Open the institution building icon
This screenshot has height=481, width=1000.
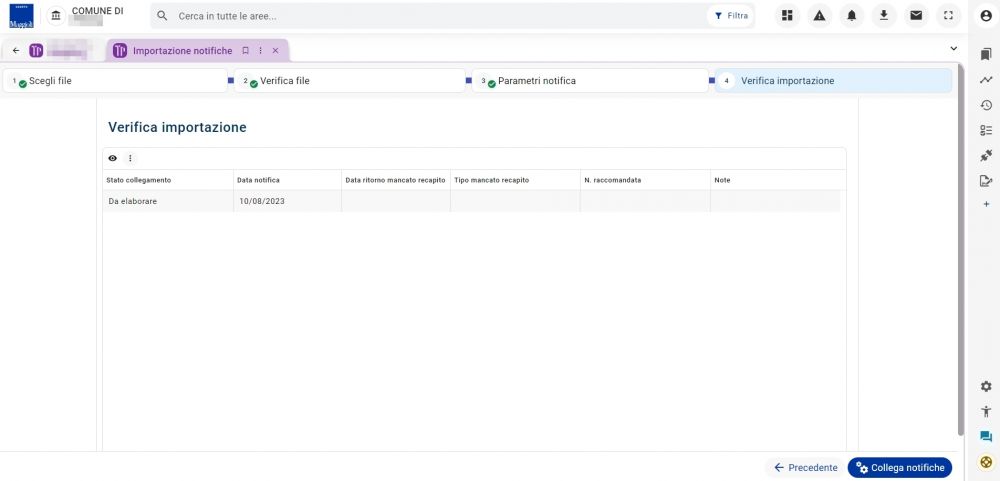pos(56,16)
